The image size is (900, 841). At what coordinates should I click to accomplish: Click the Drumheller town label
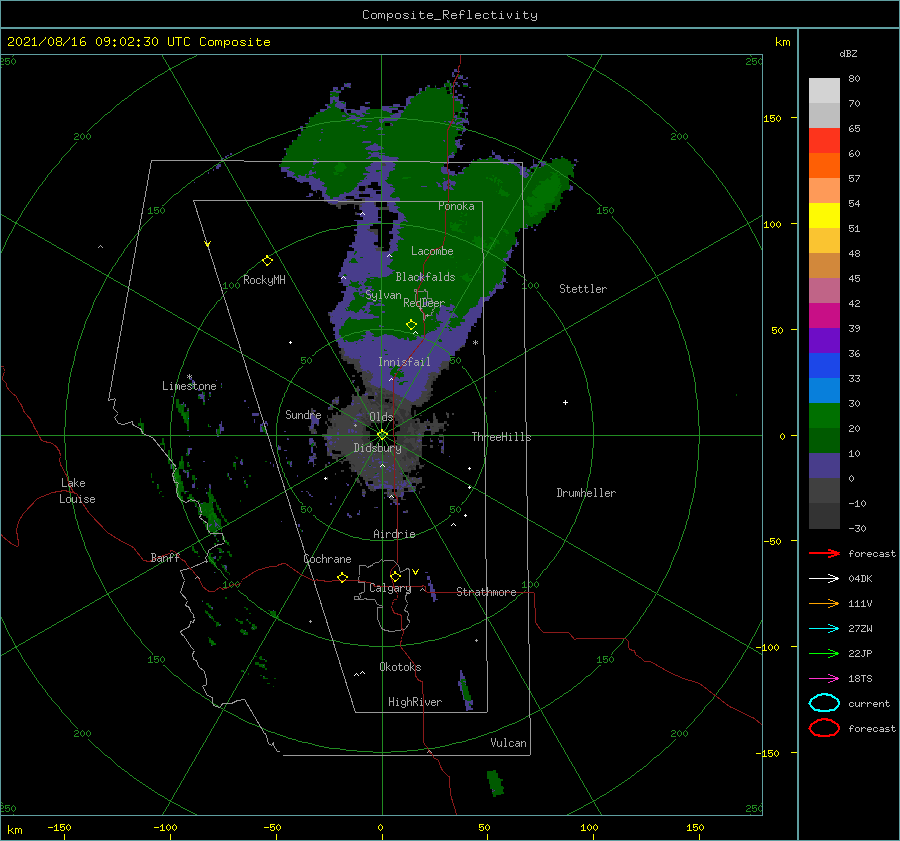tap(586, 493)
